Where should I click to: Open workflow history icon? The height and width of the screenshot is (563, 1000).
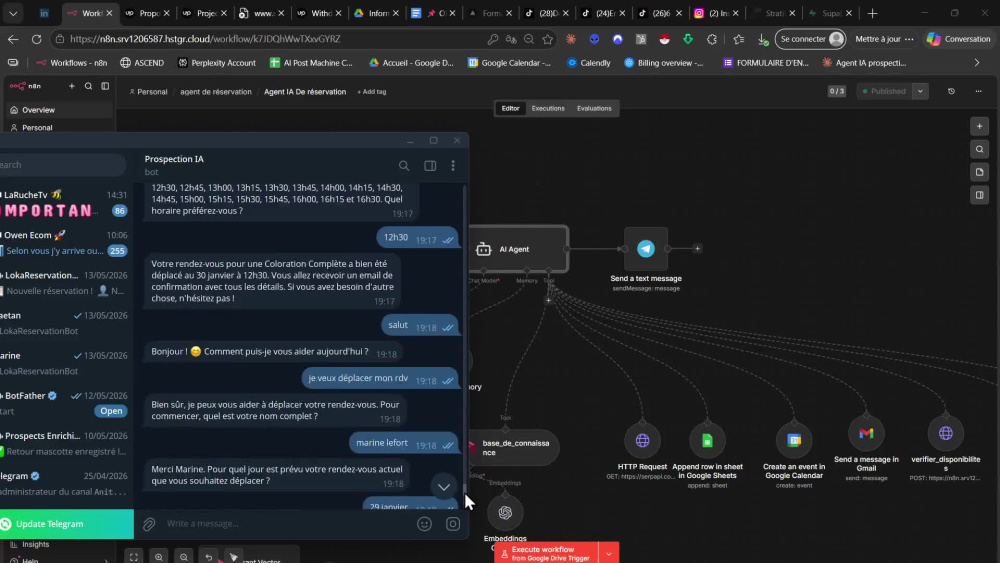tap(951, 91)
